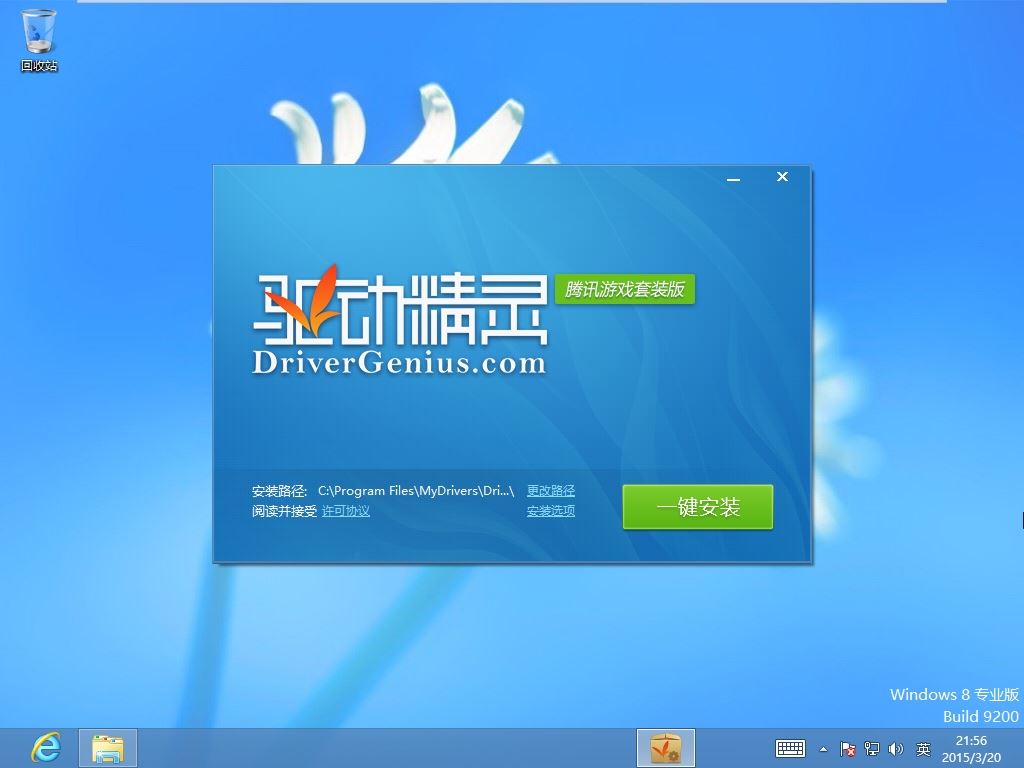Click the 腾讯游戏套装版 green badge
The height and width of the screenshot is (768, 1024).
625,289
